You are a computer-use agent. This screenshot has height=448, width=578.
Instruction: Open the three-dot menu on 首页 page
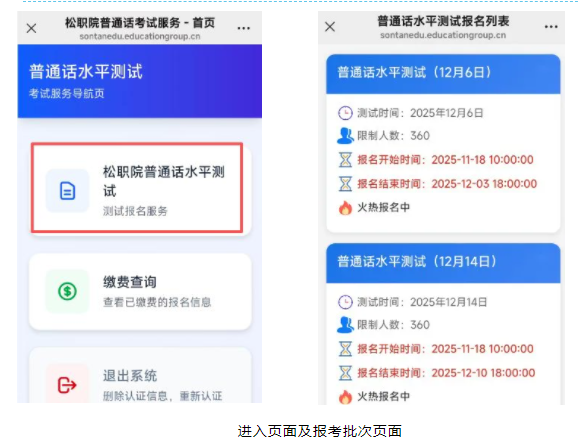(x=244, y=28)
